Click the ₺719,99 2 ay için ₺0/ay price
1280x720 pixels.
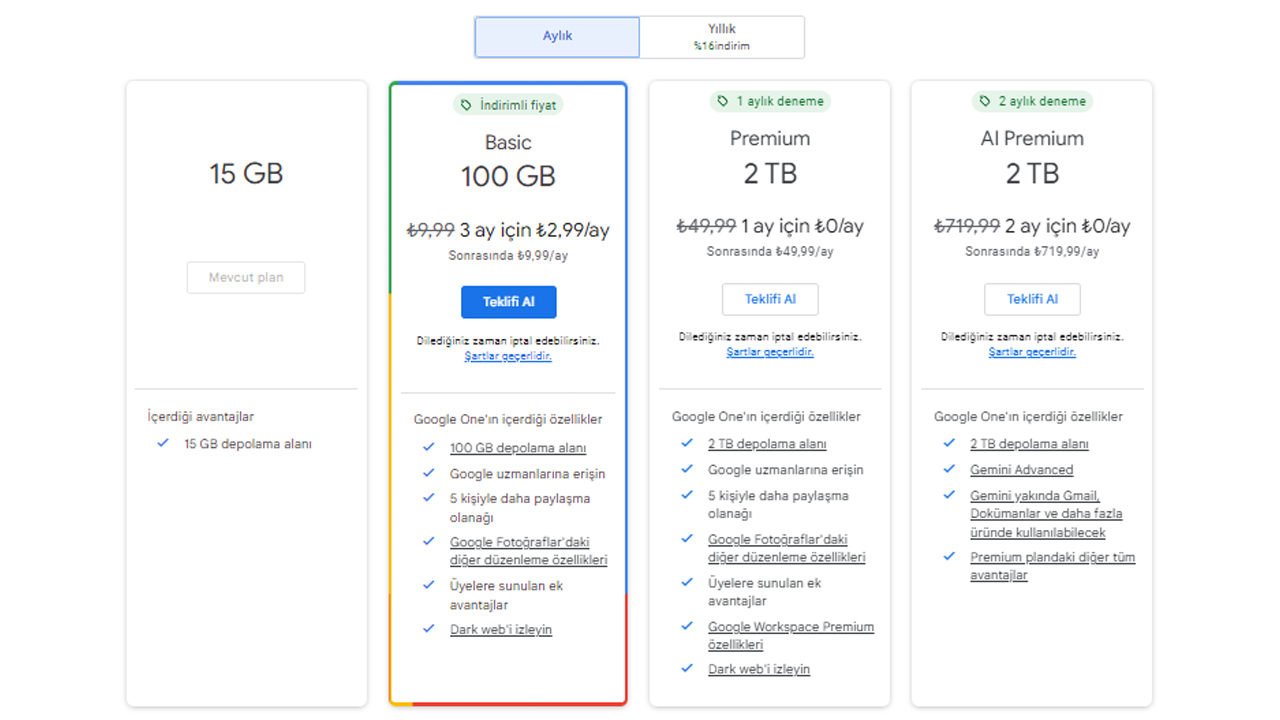[x=1032, y=226]
